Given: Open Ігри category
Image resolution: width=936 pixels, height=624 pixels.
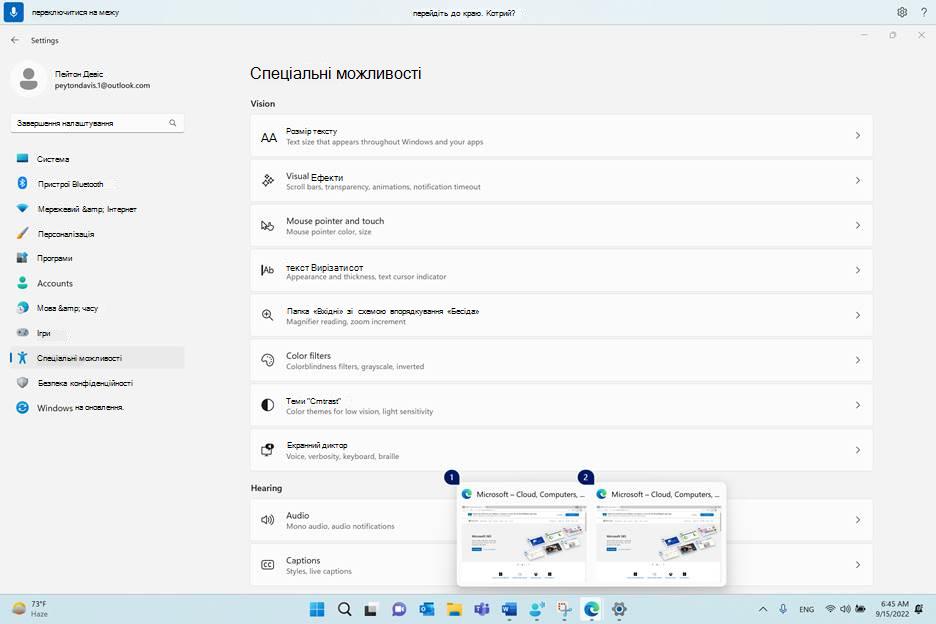Looking at the screenshot, I should [97, 333].
